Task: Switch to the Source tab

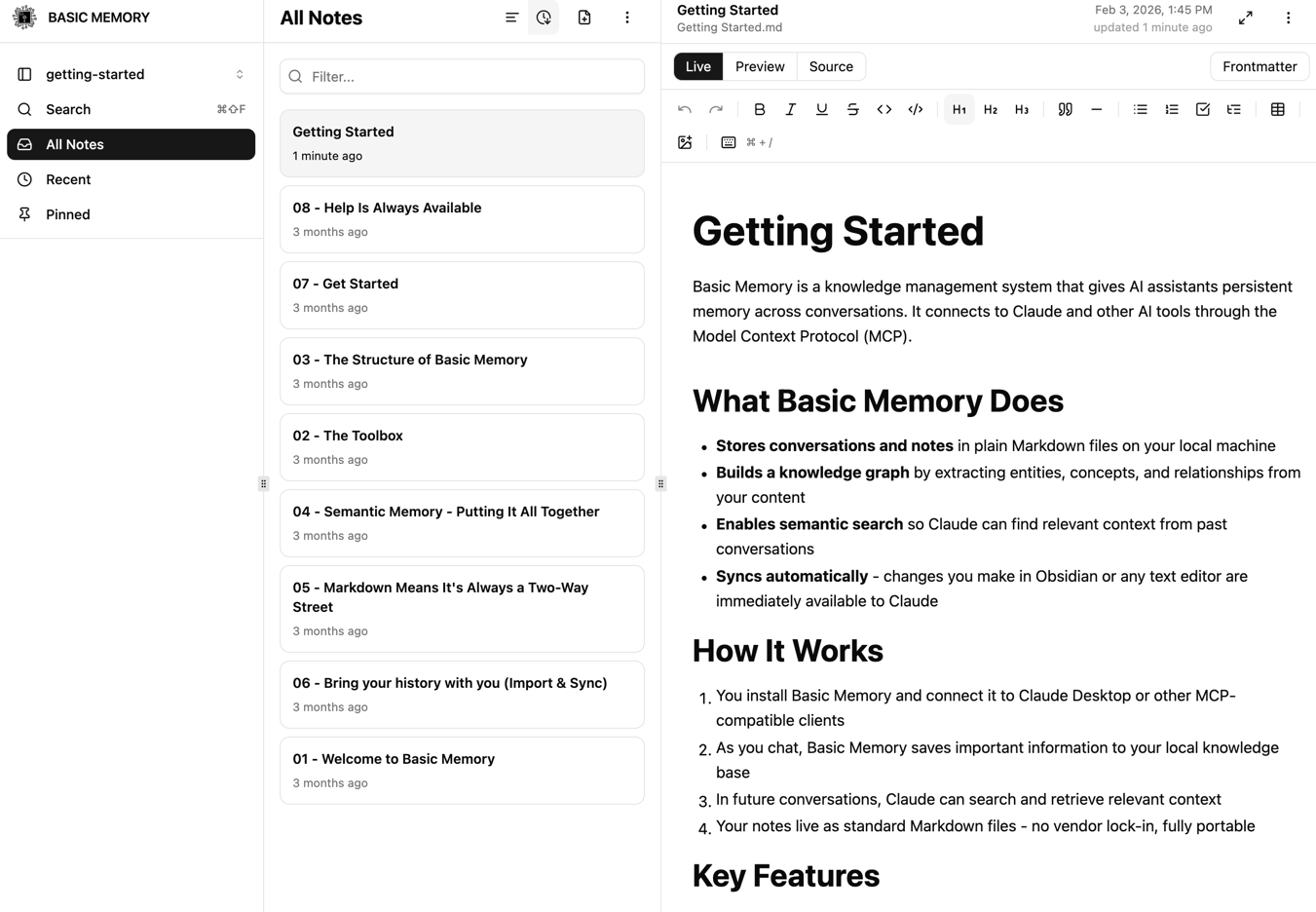Action: pyautogui.click(x=830, y=66)
